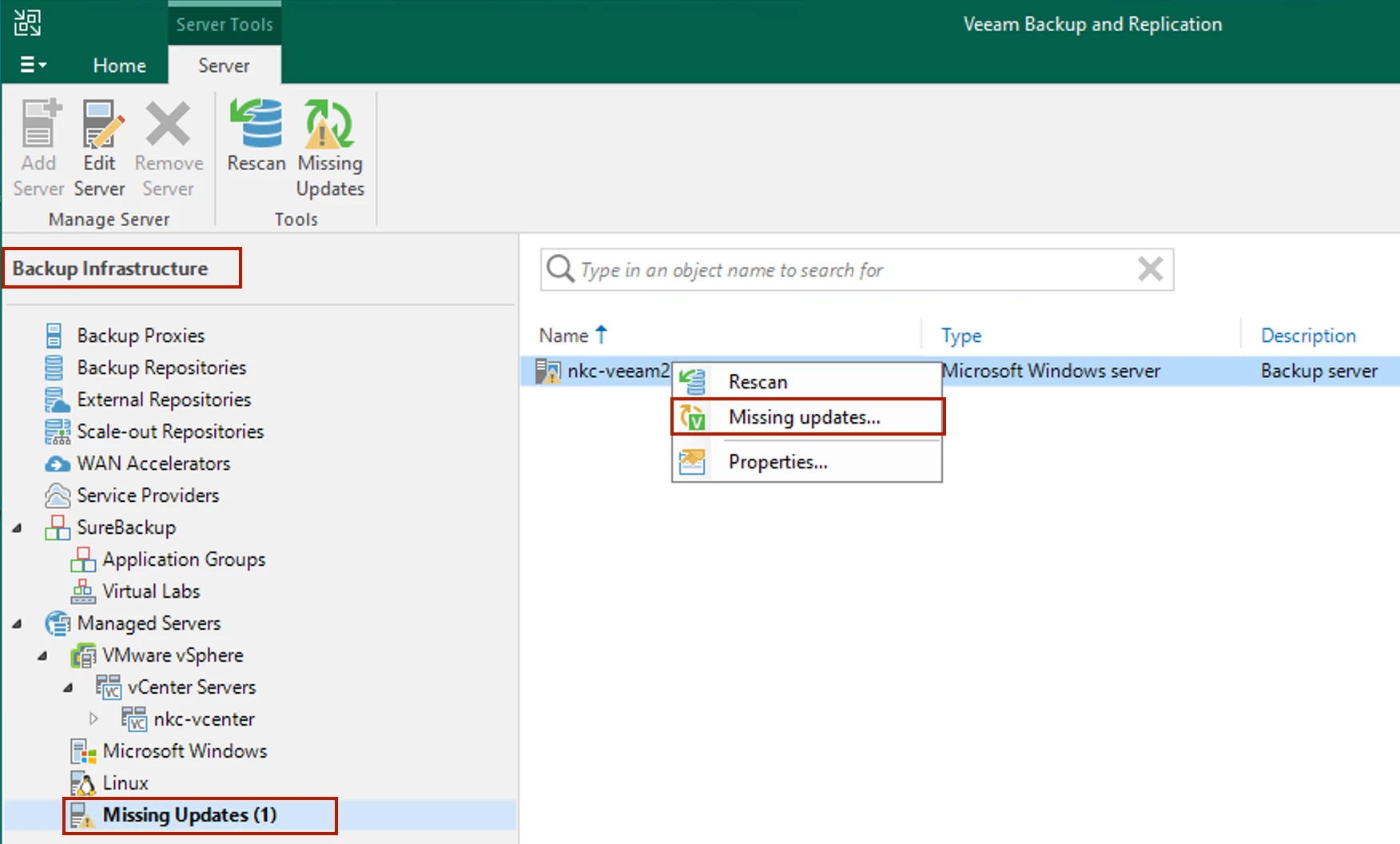Open Backup Repositories node icon
Viewport: 1400px width, 844px height.
(54, 368)
